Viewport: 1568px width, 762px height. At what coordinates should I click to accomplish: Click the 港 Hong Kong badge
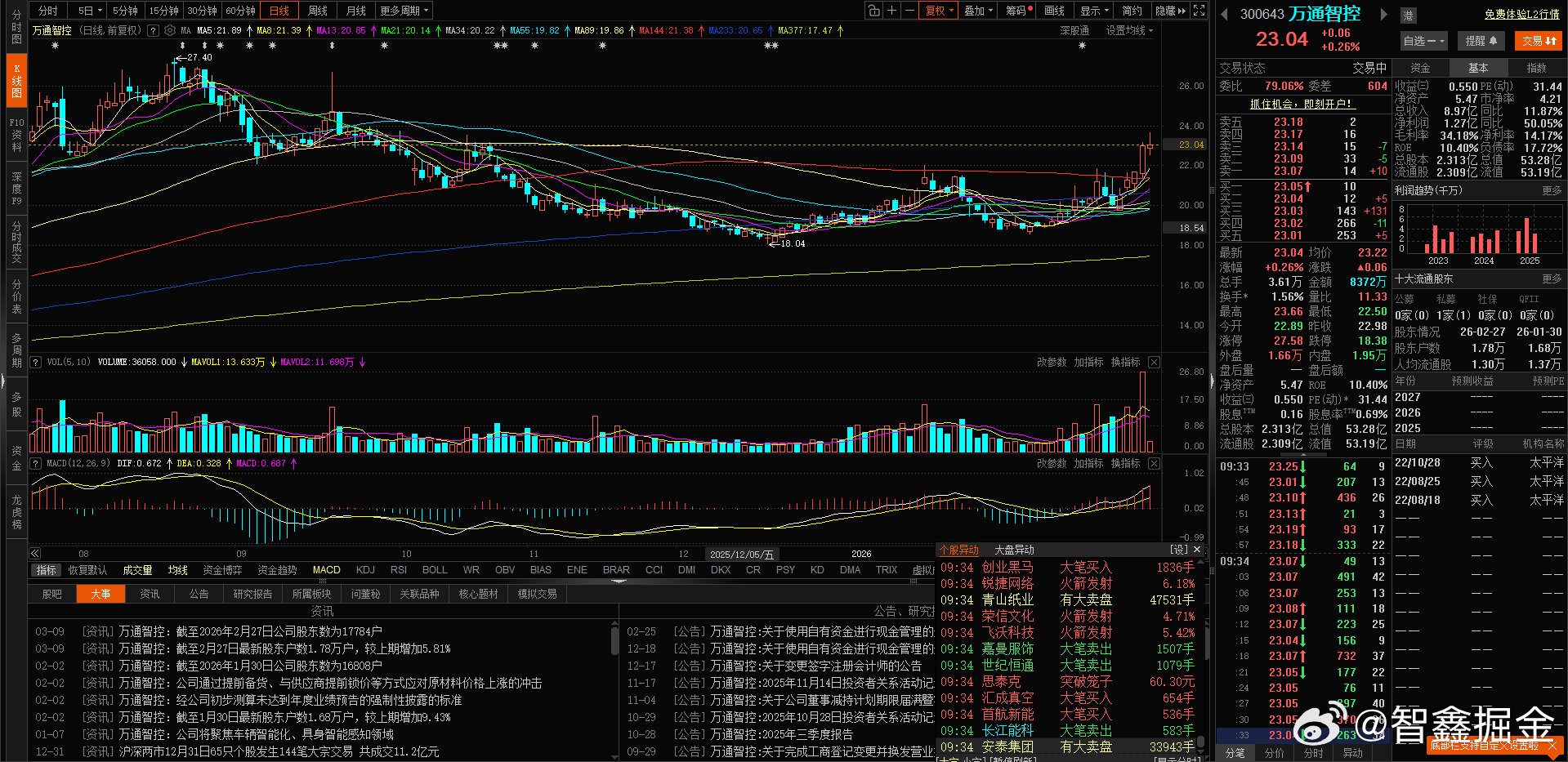tap(1408, 15)
